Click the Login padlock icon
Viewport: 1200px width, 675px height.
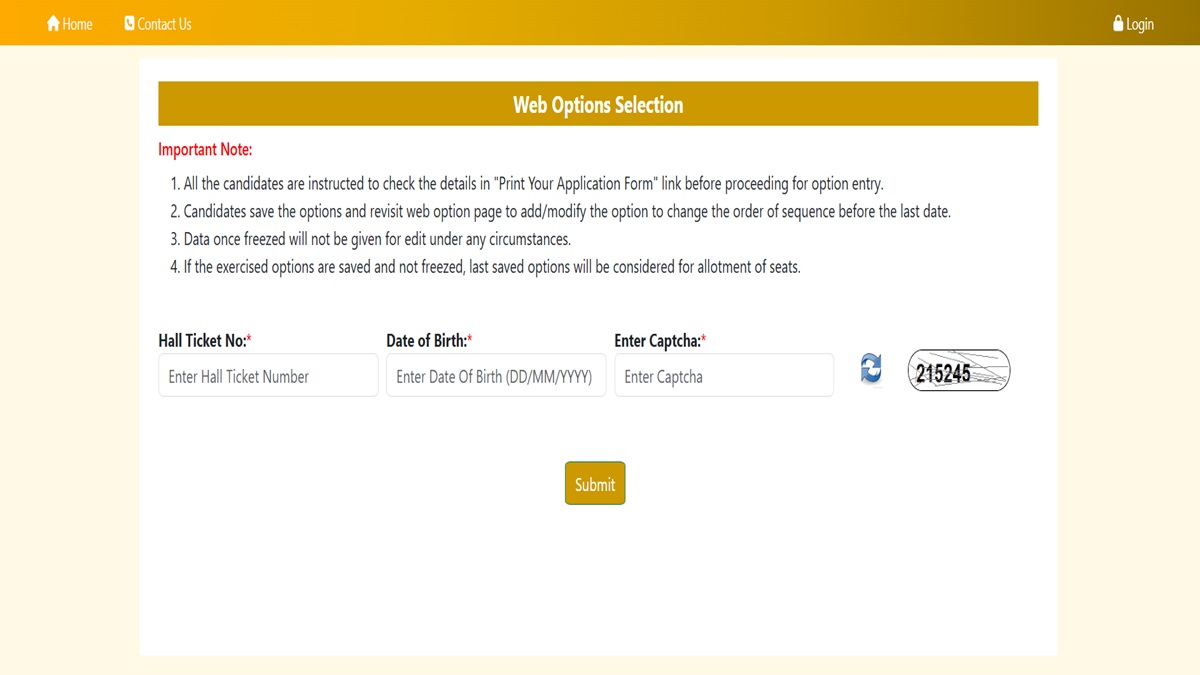[x=1117, y=23]
